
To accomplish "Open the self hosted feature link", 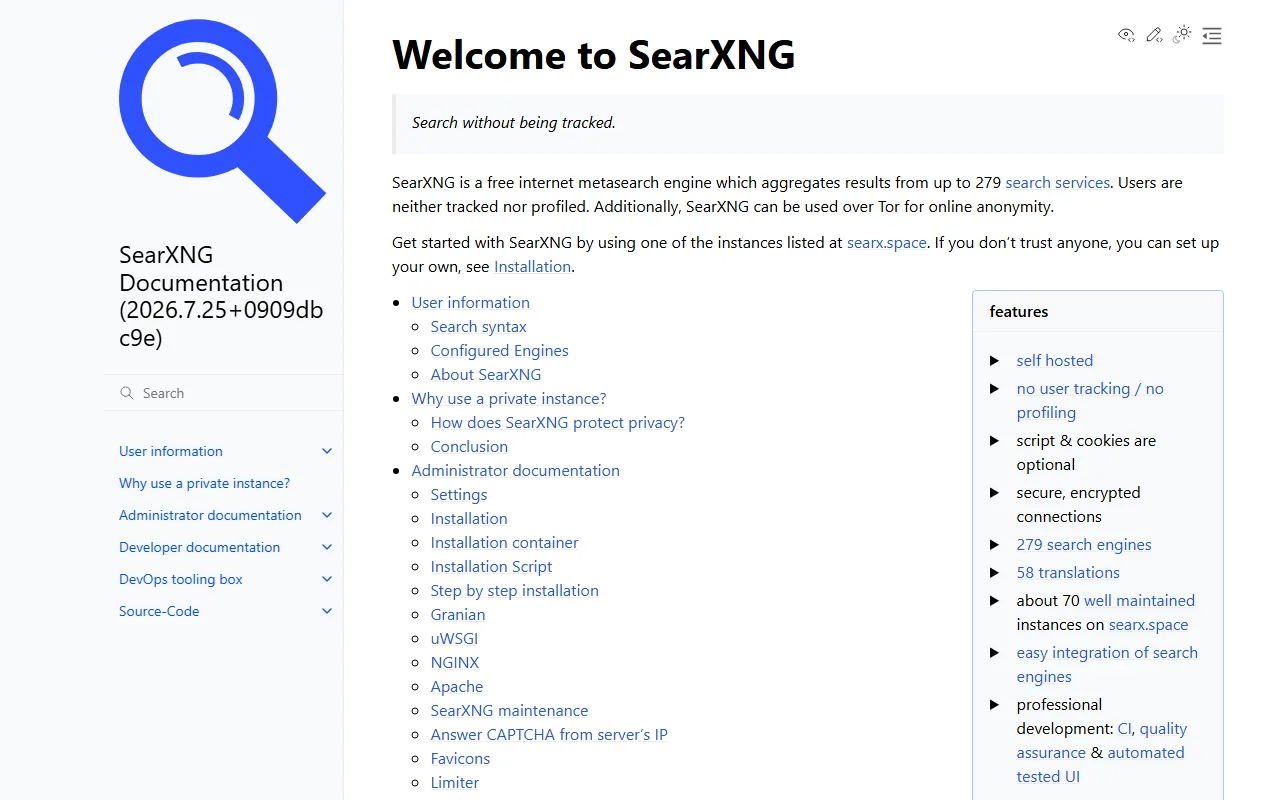I will (x=1054, y=360).
